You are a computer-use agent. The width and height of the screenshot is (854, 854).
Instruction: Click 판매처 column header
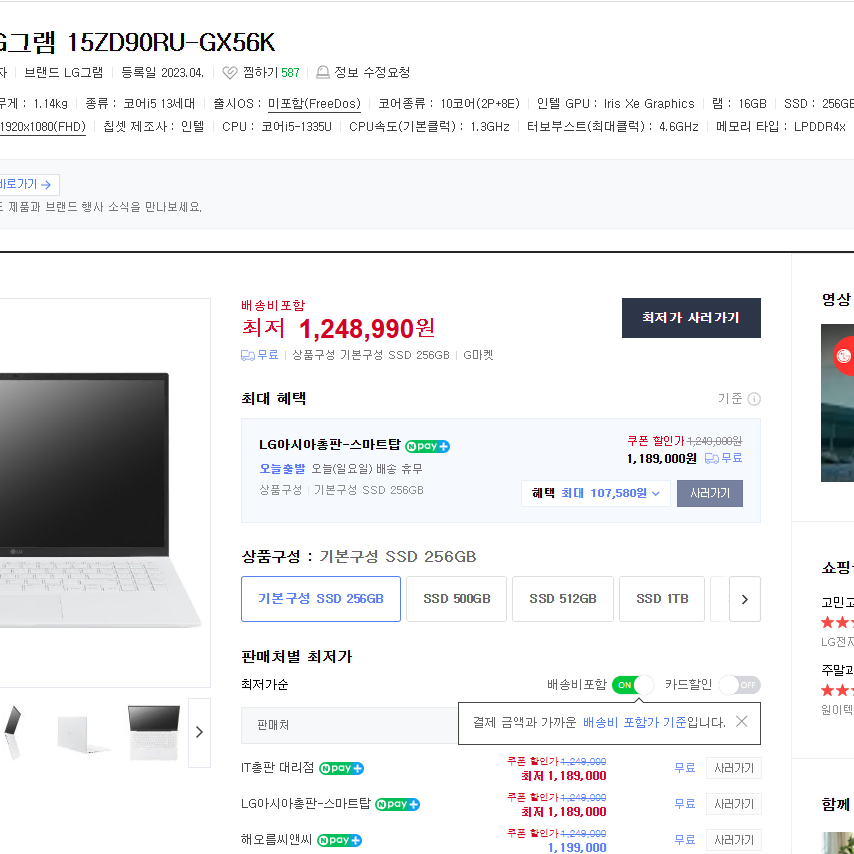[273, 725]
